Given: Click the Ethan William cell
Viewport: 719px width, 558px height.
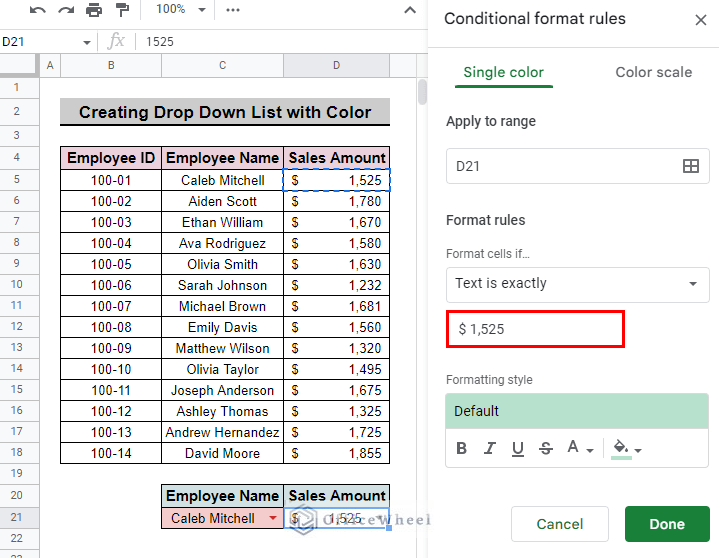Looking at the screenshot, I should click(x=222, y=222).
